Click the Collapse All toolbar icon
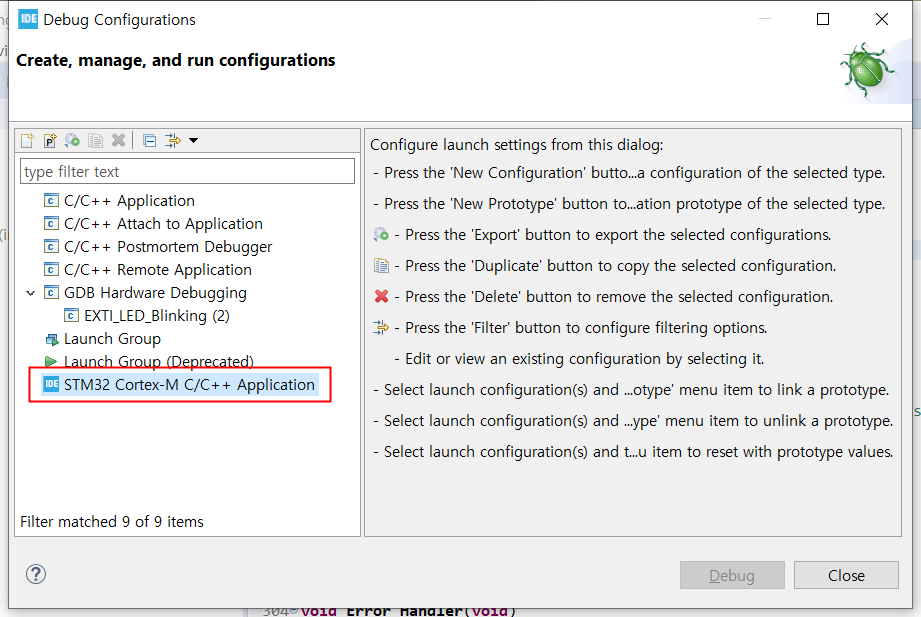This screenshot has width=921, height=617. tap(150, 140)
